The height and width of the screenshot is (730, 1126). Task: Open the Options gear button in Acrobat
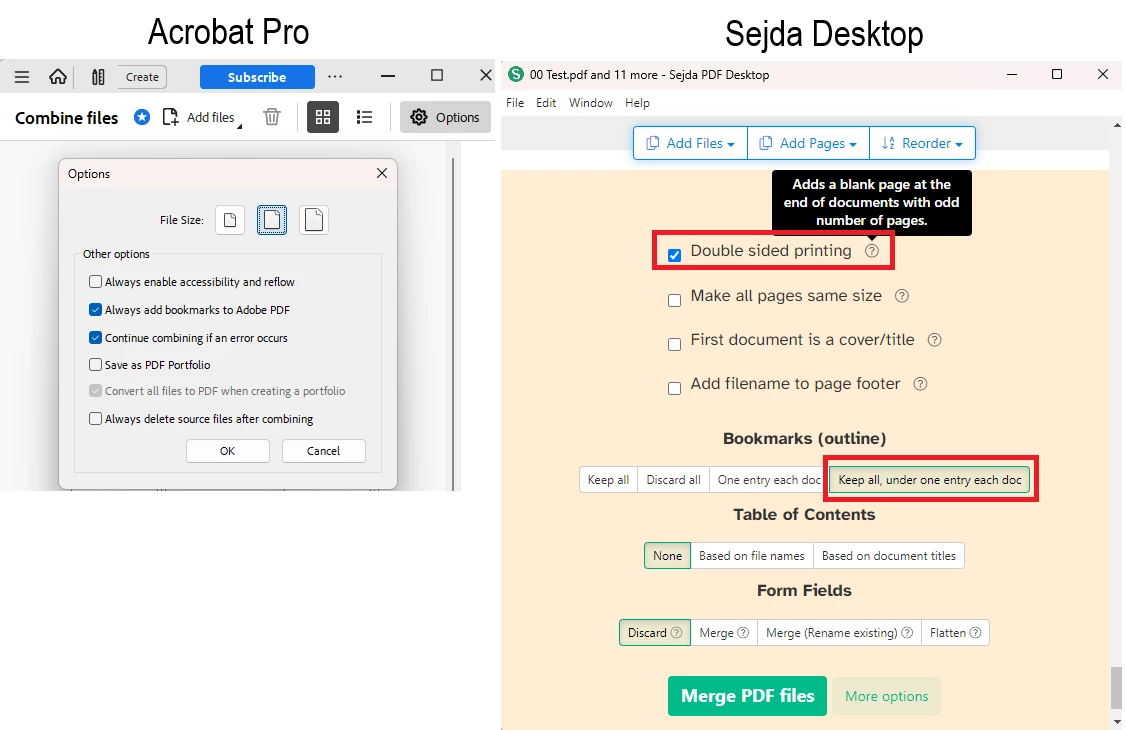445,117
